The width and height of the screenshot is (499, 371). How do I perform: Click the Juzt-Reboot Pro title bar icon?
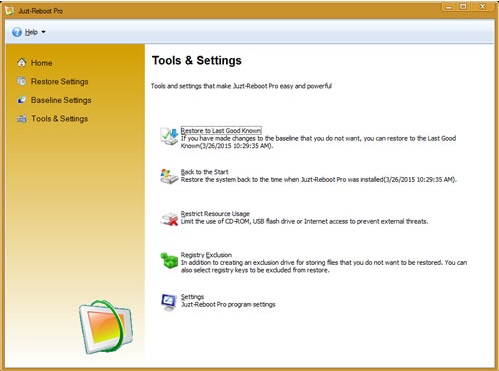(9, 11)
